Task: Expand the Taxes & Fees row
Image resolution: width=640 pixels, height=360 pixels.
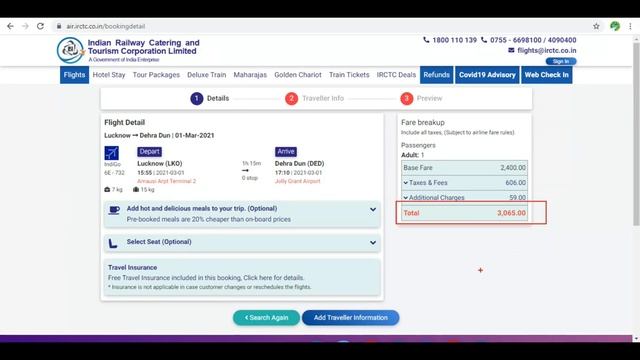Action: (464, 183)
